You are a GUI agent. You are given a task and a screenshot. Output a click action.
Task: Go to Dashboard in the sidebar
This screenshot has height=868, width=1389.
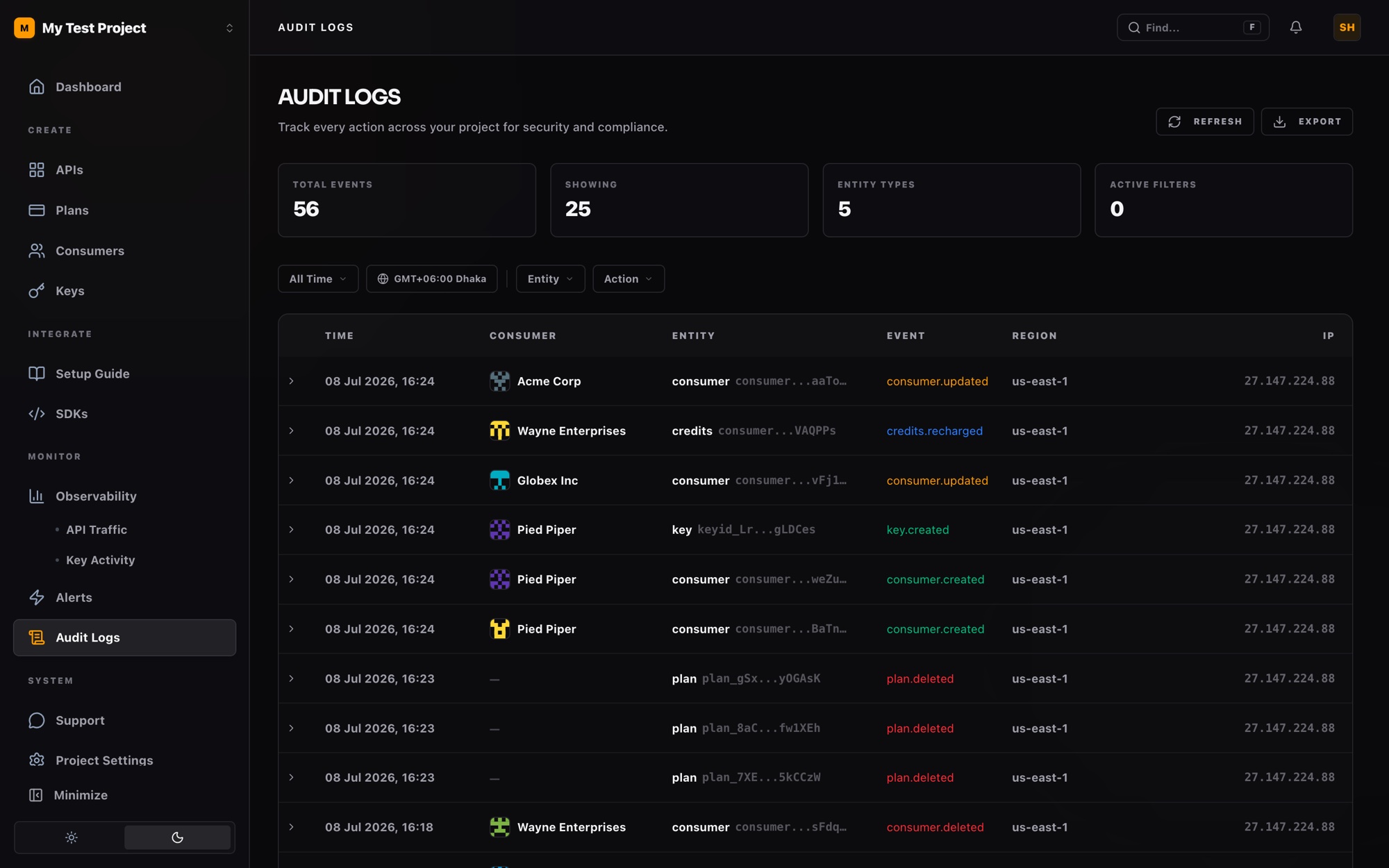(x=125, y=87)
